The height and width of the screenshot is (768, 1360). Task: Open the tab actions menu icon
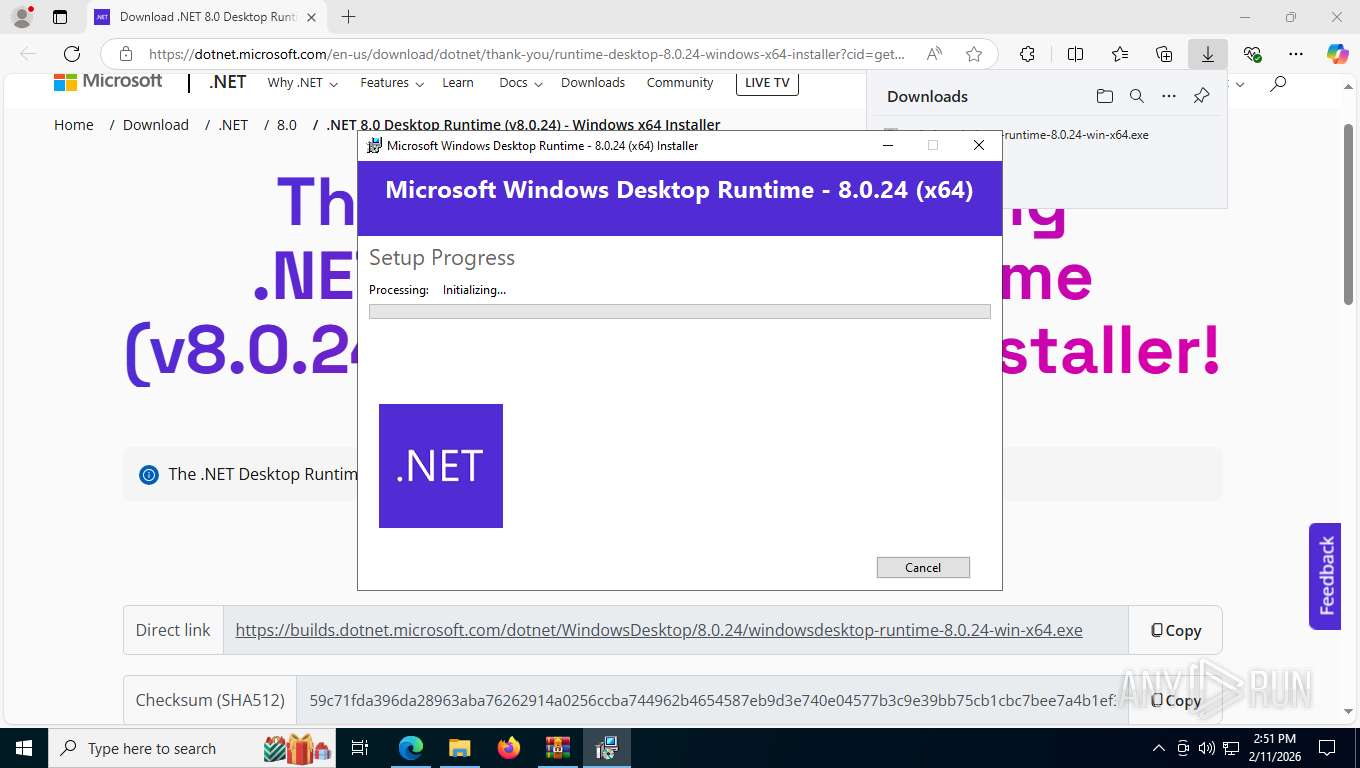(x=60, y=17)
